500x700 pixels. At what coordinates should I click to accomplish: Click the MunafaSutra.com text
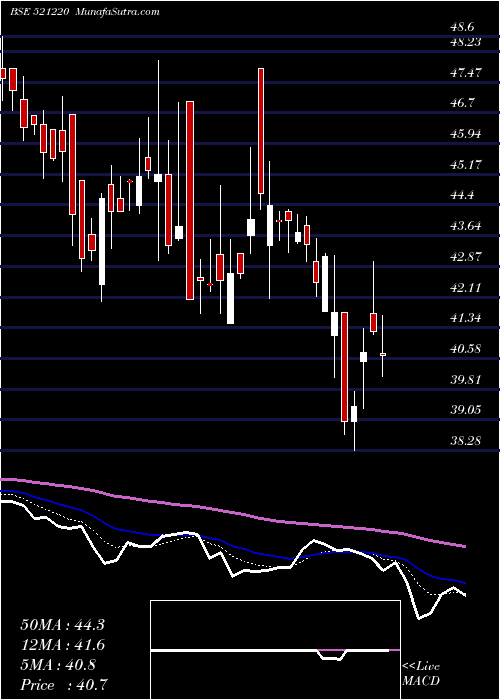pos(118,12)
